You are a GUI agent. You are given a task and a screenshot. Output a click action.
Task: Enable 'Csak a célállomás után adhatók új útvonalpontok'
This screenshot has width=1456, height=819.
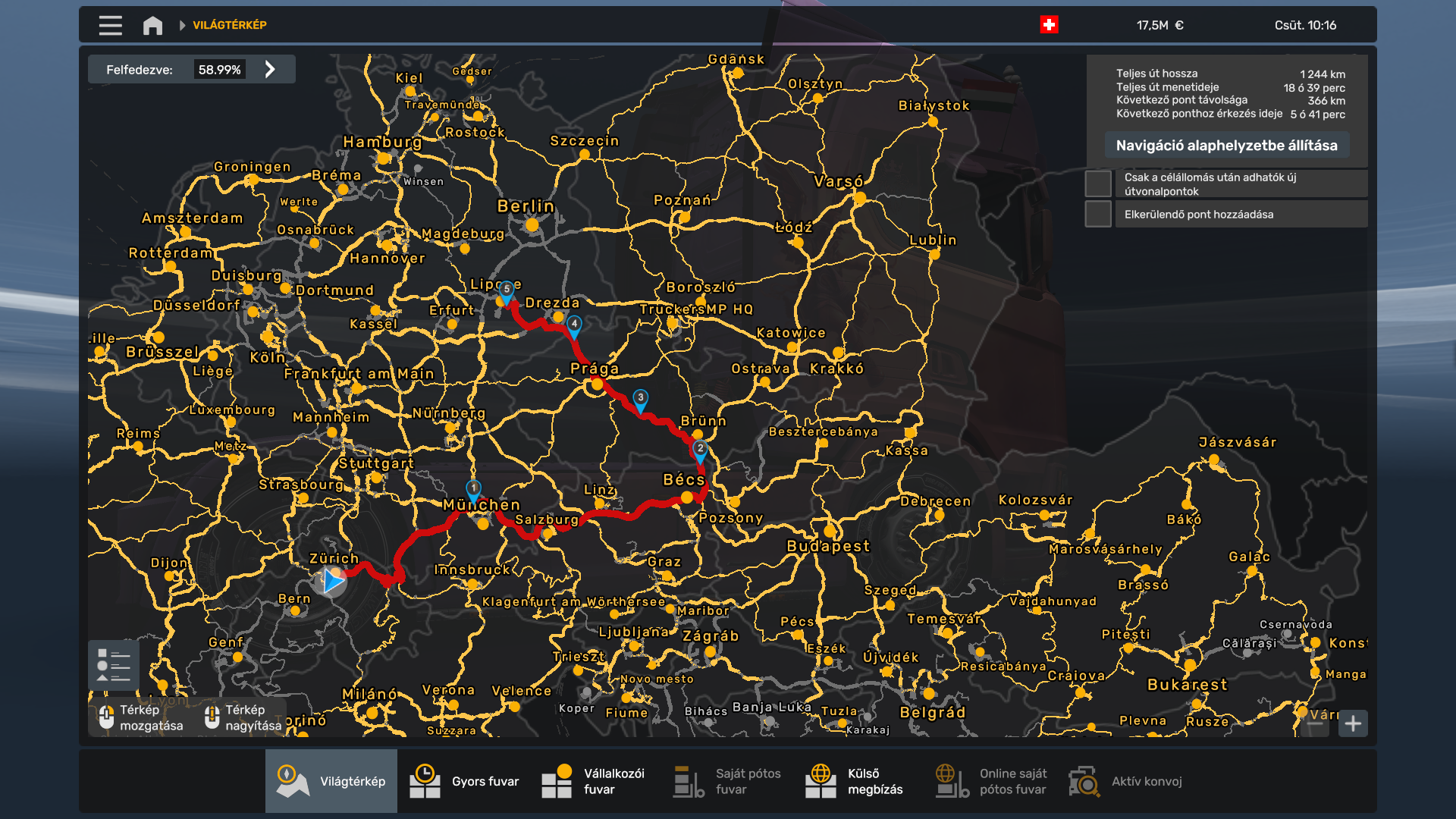1097,183
